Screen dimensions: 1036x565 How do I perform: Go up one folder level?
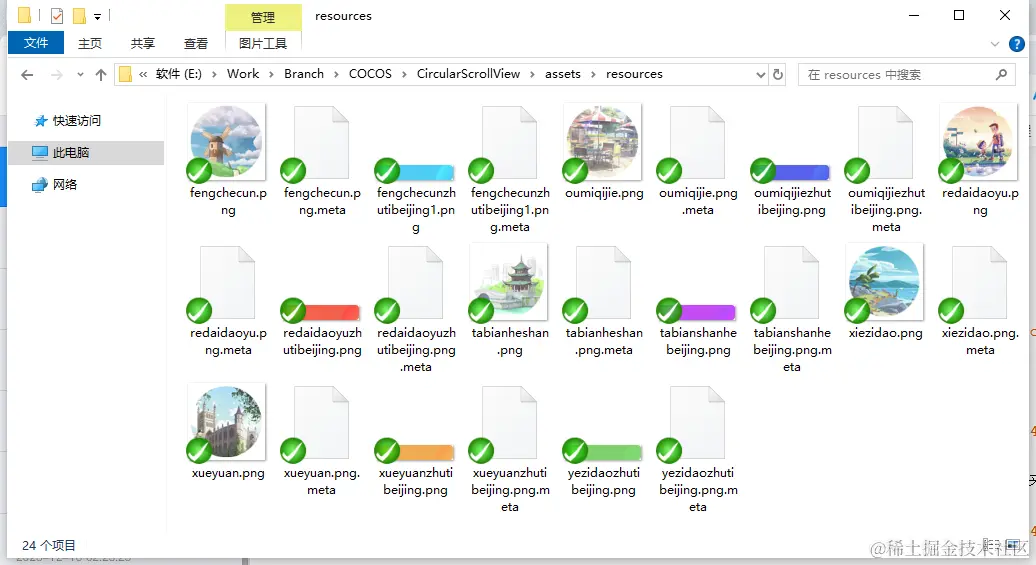tap(100, 75)
